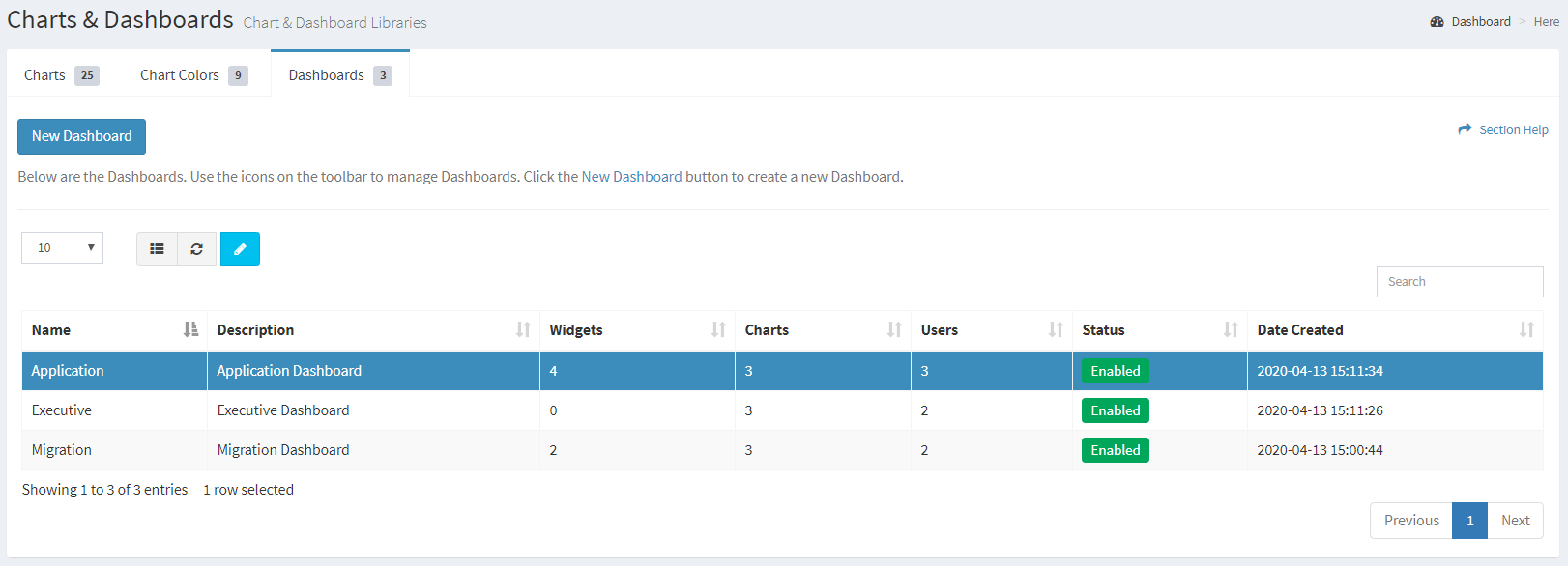The image size is (1568, 566).
Task: Click the blue edit pencil icon
Action: click(240, 249)
